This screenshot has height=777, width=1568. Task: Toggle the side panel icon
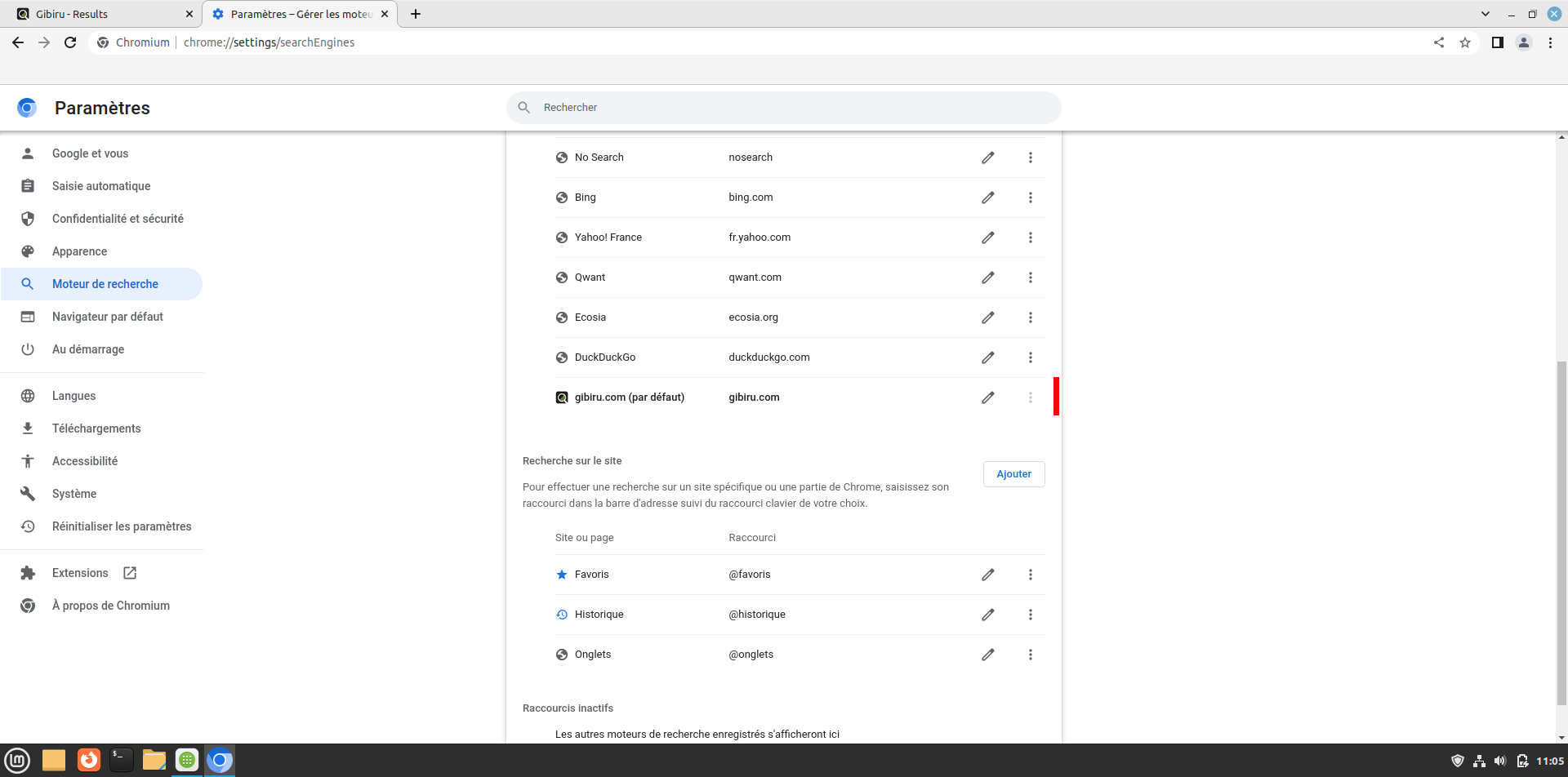click(x=1497, y=42)
